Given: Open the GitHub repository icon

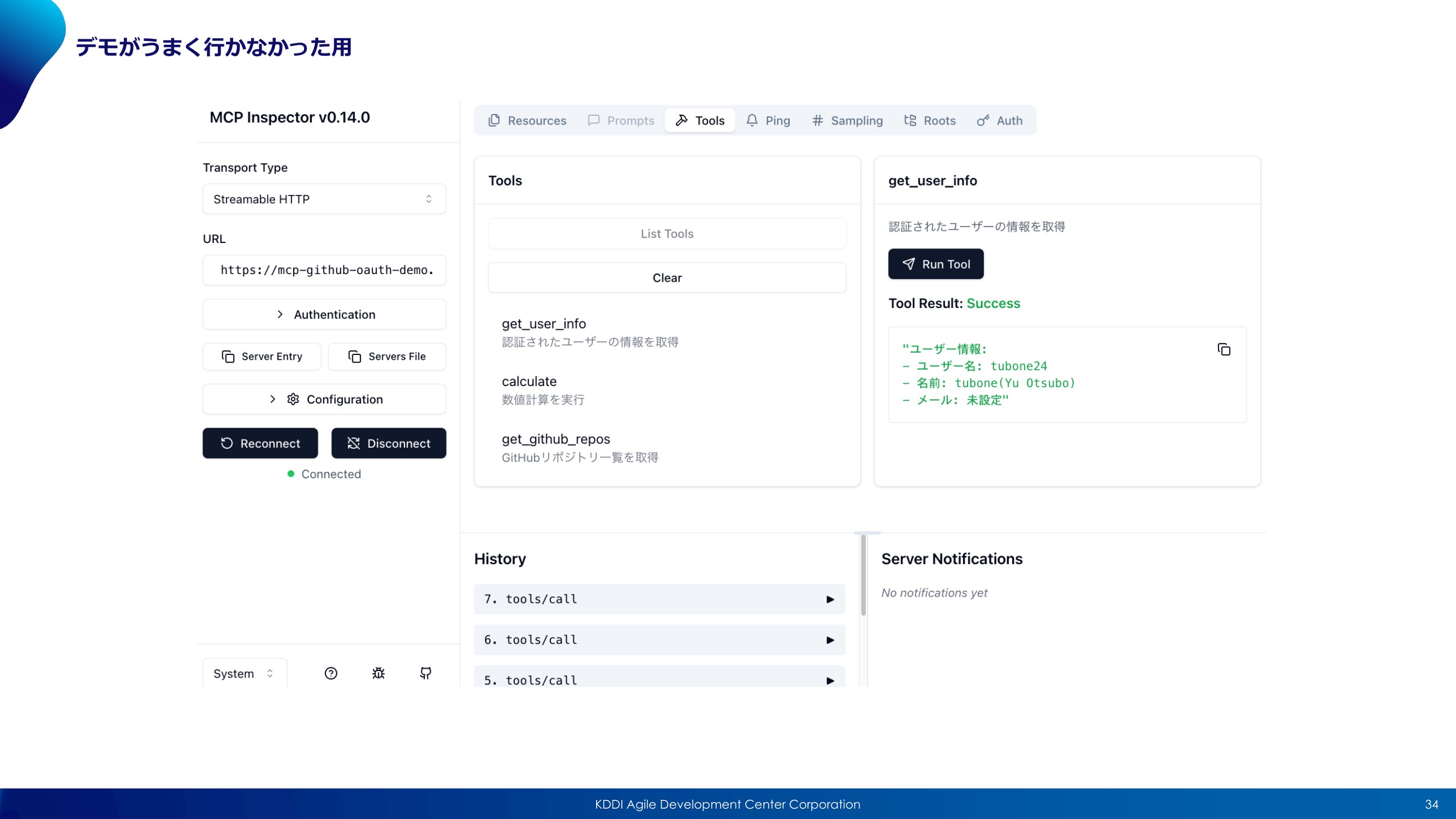Looking at the screenshot, I should coord(426,673).
